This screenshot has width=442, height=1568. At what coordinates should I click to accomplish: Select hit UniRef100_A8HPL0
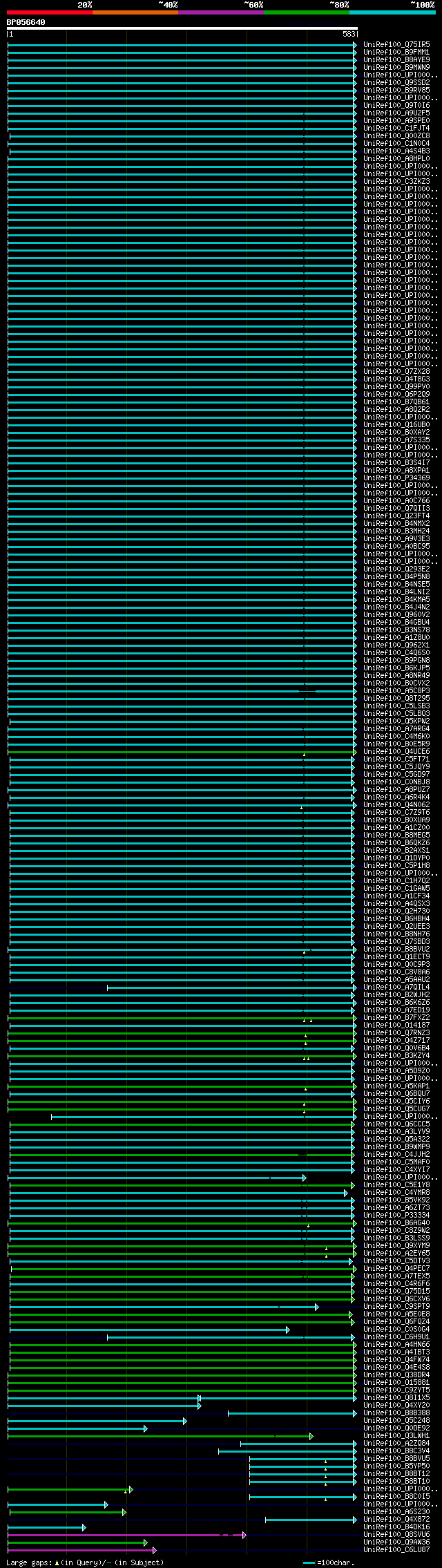[x=396, y=158]
